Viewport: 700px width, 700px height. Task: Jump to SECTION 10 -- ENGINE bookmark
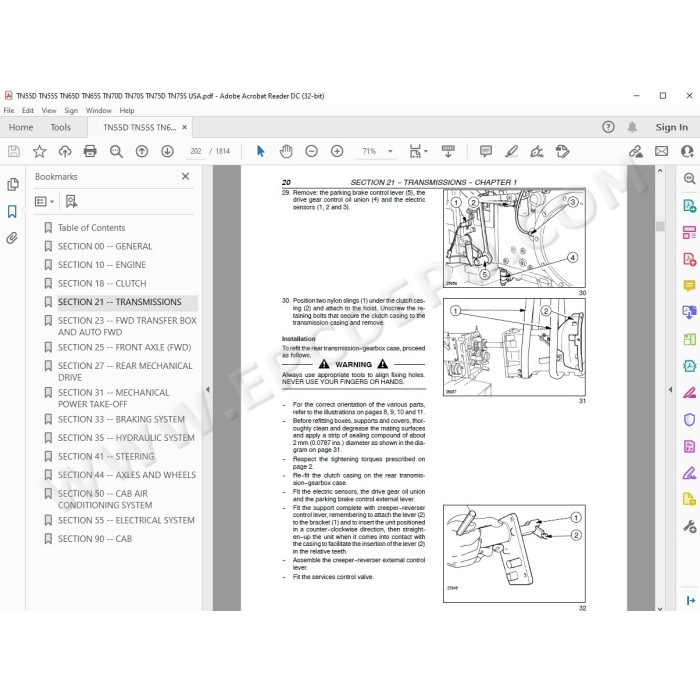pyautogui.click(x=102, y=265)
